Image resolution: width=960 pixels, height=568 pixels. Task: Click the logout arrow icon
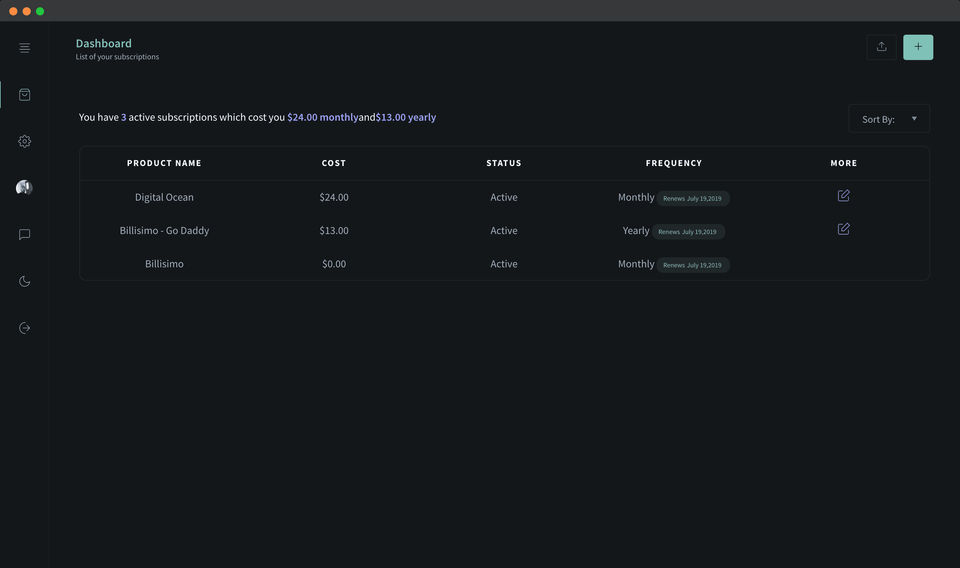[x=24, y=328]
